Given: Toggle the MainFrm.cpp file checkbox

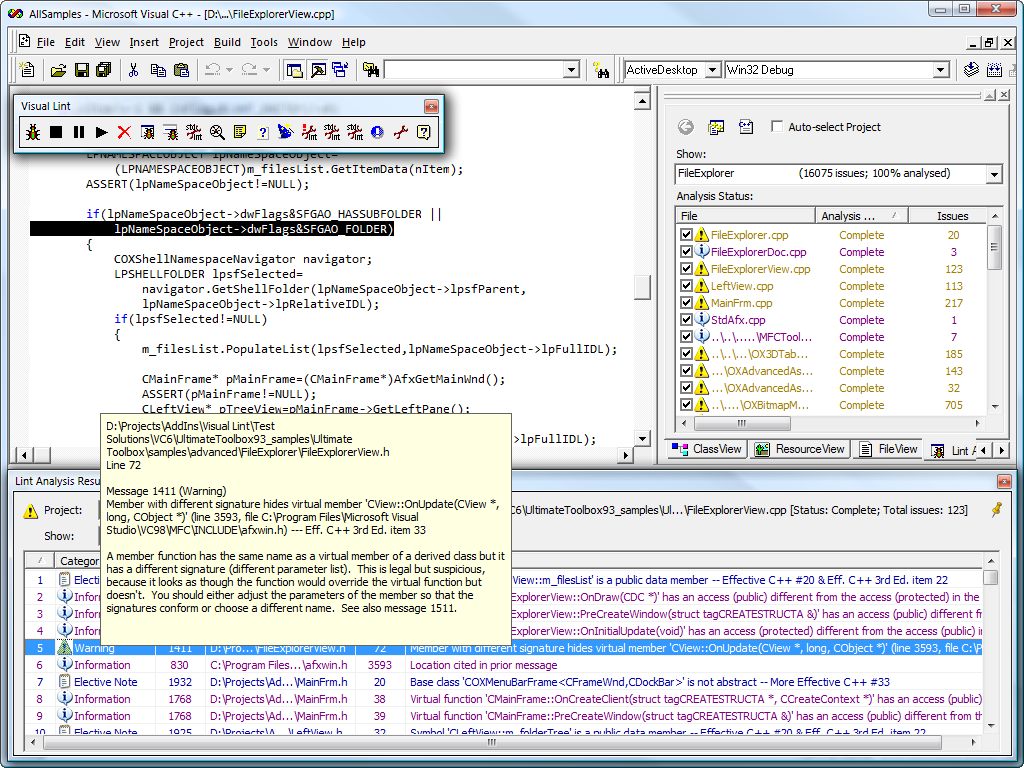Looking at the screenshot, I should coord(686,303).
